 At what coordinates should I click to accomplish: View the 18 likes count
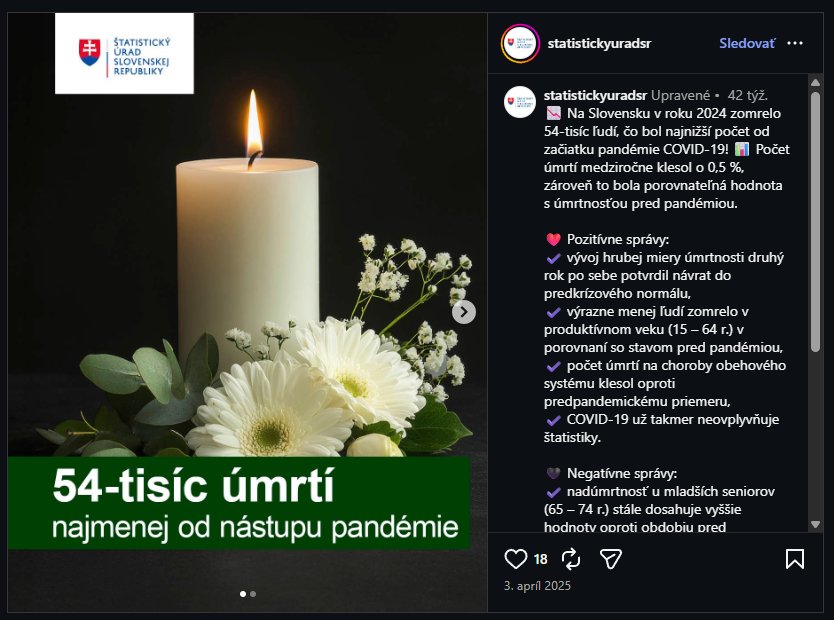pos(540,559)
